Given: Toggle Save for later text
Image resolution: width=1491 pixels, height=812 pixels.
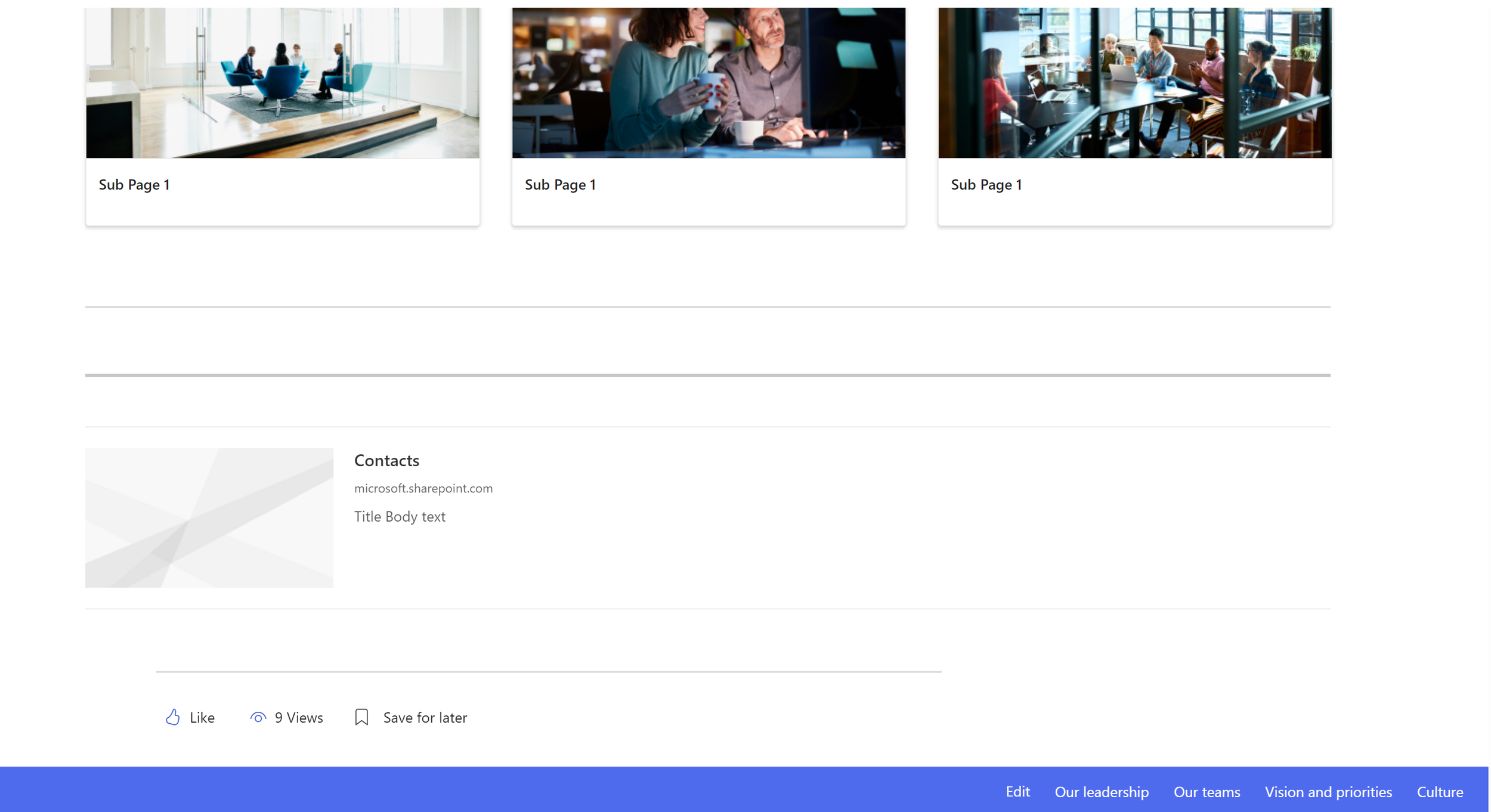Looking at the screenshot, I should click(425, 717).
